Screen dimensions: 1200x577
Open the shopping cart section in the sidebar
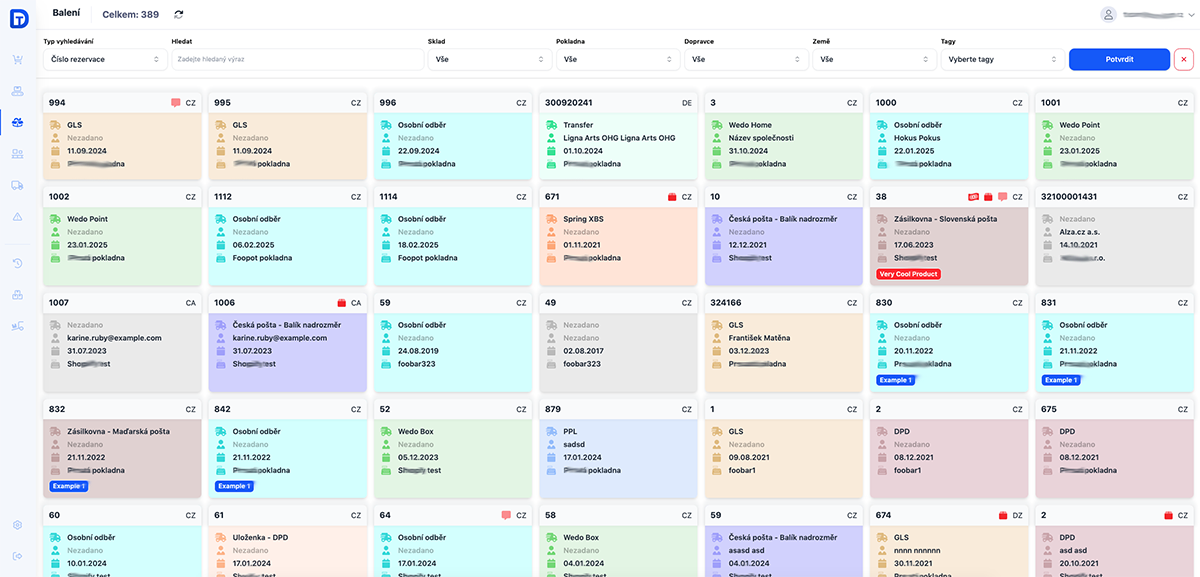tap(17, 59)
